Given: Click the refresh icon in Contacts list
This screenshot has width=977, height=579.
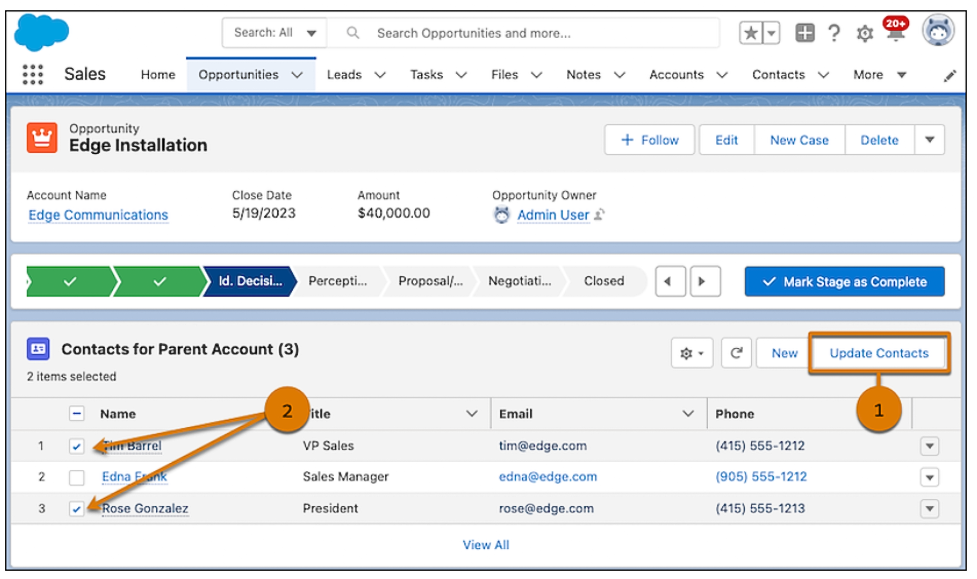Looking at the screenshot, I should [736, 353].
